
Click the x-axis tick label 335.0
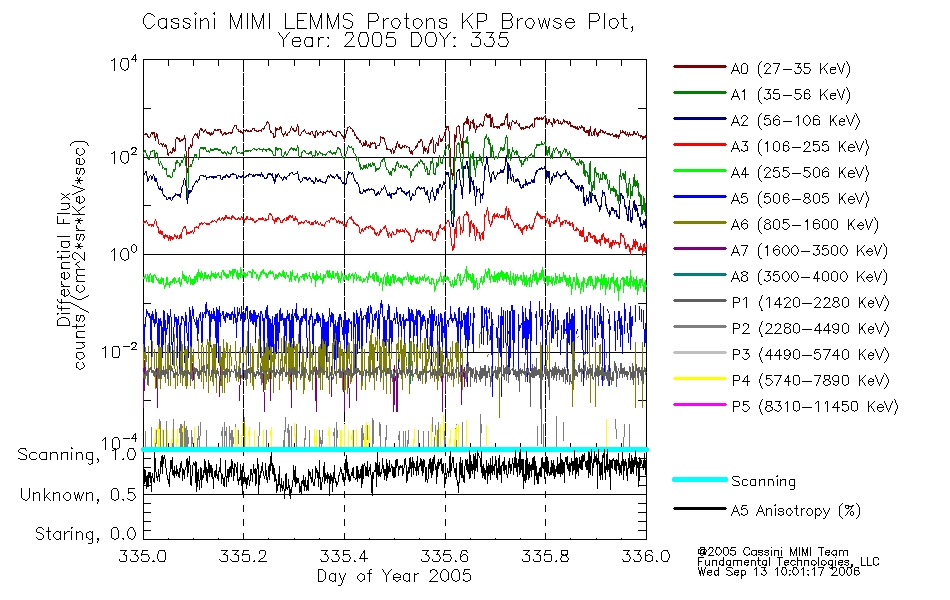[143, 556]
